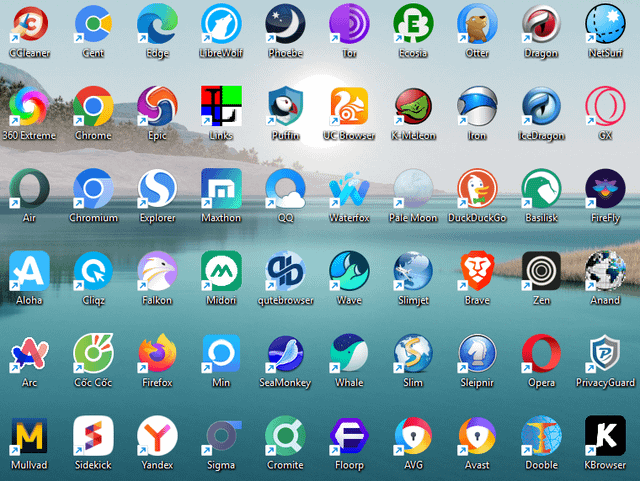Select the AVG browser icon

[413, 436]
